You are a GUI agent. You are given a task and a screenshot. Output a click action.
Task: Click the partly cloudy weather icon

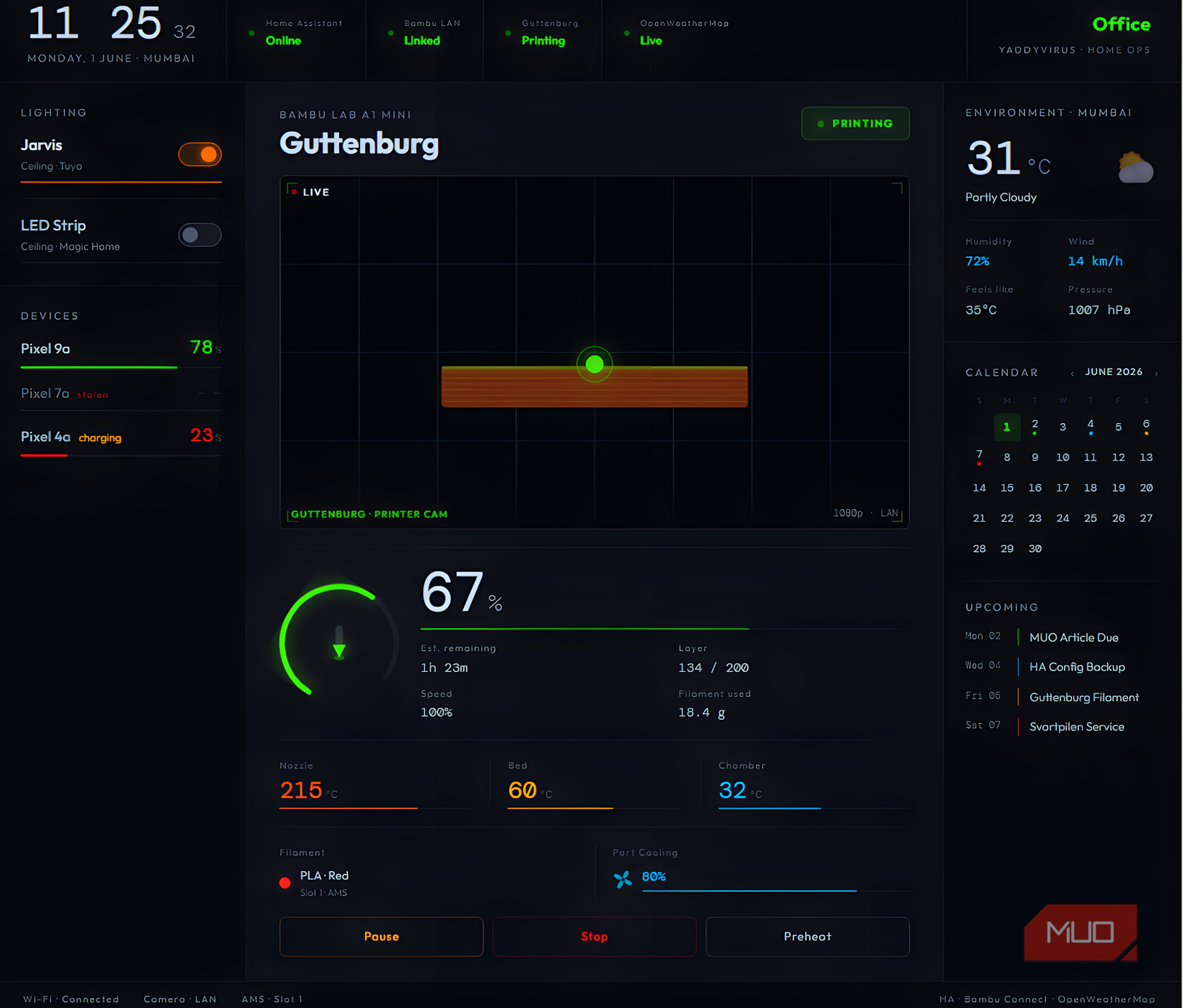click(1135, 168)
